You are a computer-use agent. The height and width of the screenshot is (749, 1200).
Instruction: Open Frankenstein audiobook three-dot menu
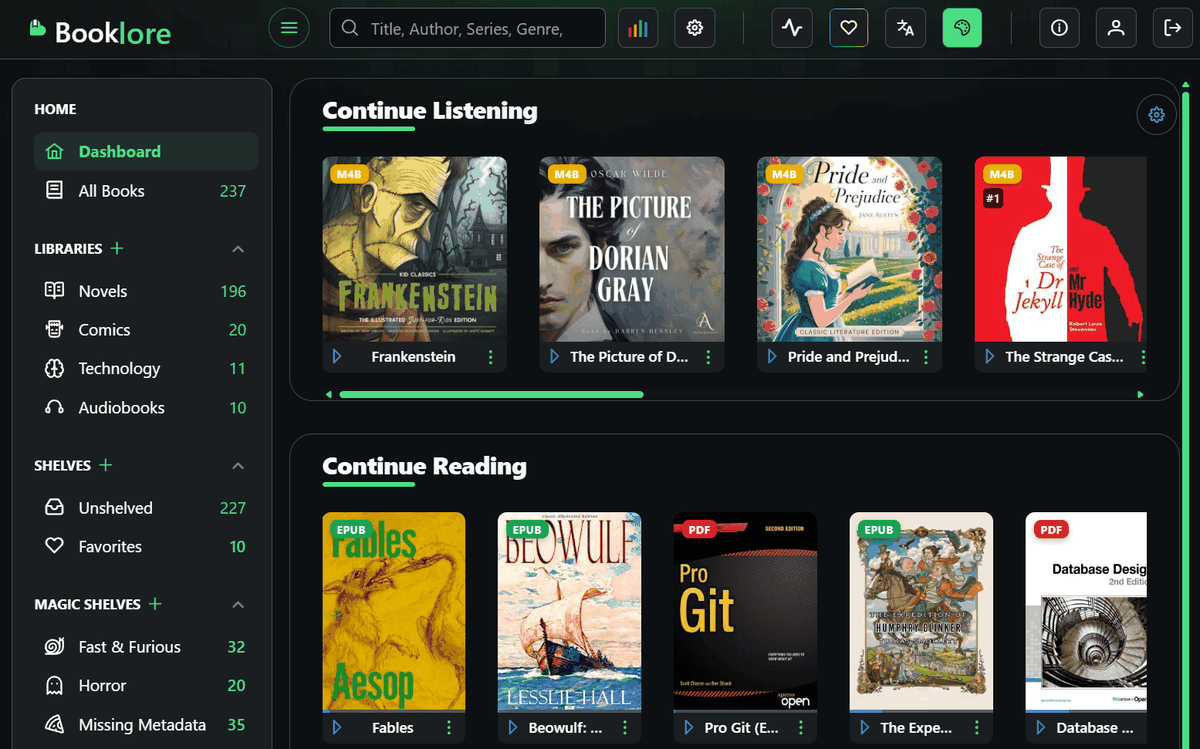490,357
